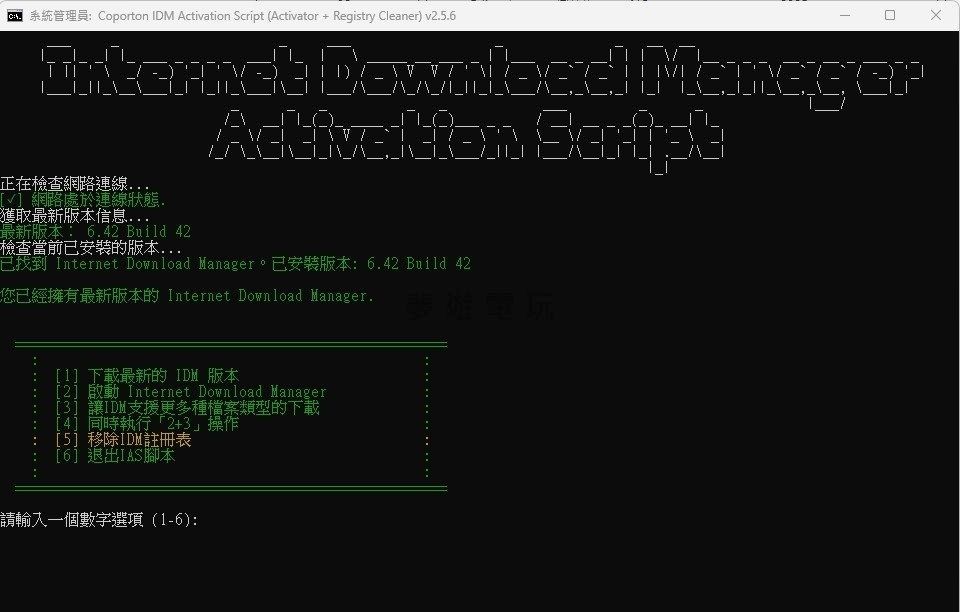The width and height of the screenshot is (960, 612).
Task: Click option '[5] 移除IDM註冊表'
Action: (123, 439)
